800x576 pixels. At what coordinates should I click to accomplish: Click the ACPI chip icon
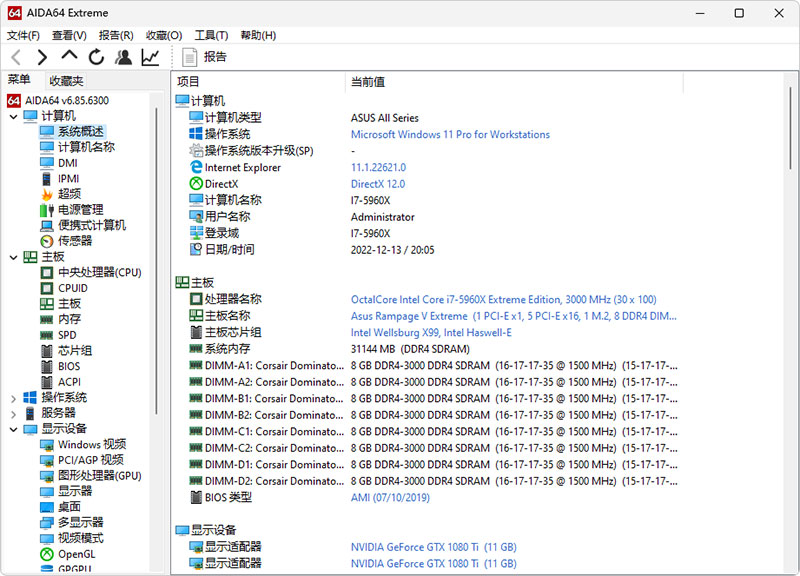click(46, 382)
